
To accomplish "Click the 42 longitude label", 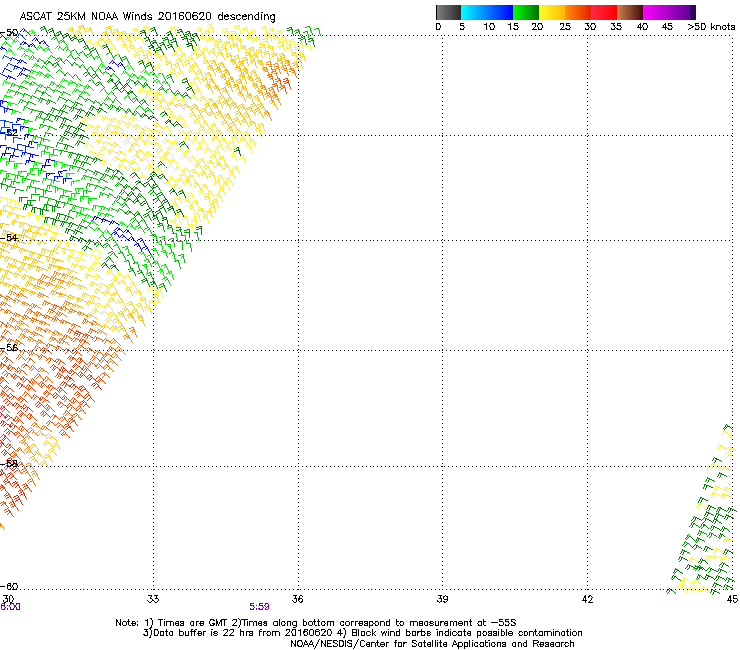I will click(x=587, y=599).
